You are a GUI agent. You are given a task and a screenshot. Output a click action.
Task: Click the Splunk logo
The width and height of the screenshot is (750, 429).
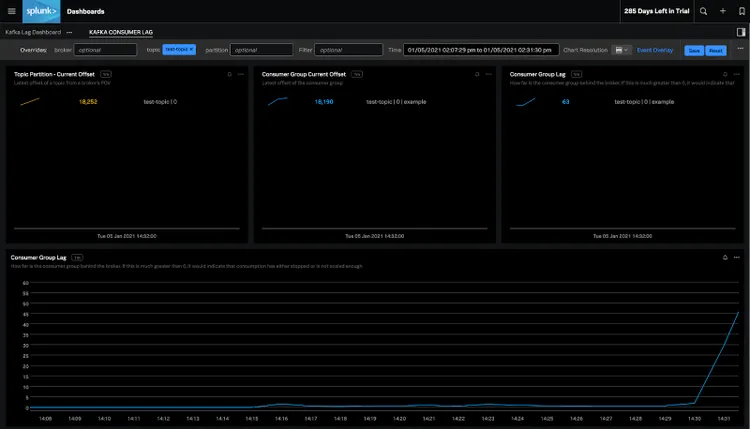tap(42, 11)
